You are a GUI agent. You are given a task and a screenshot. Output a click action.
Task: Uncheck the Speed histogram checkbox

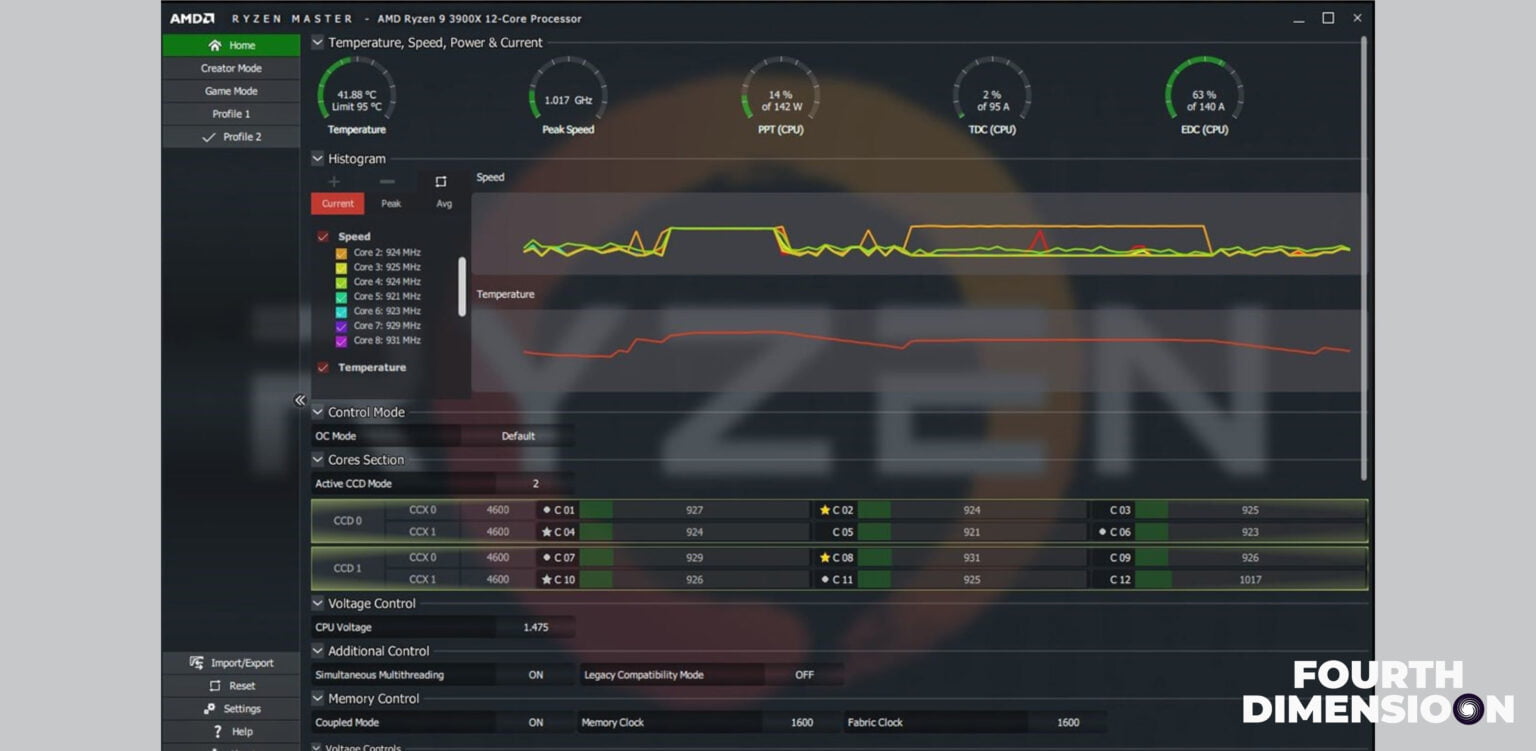(x=323, y=237)
